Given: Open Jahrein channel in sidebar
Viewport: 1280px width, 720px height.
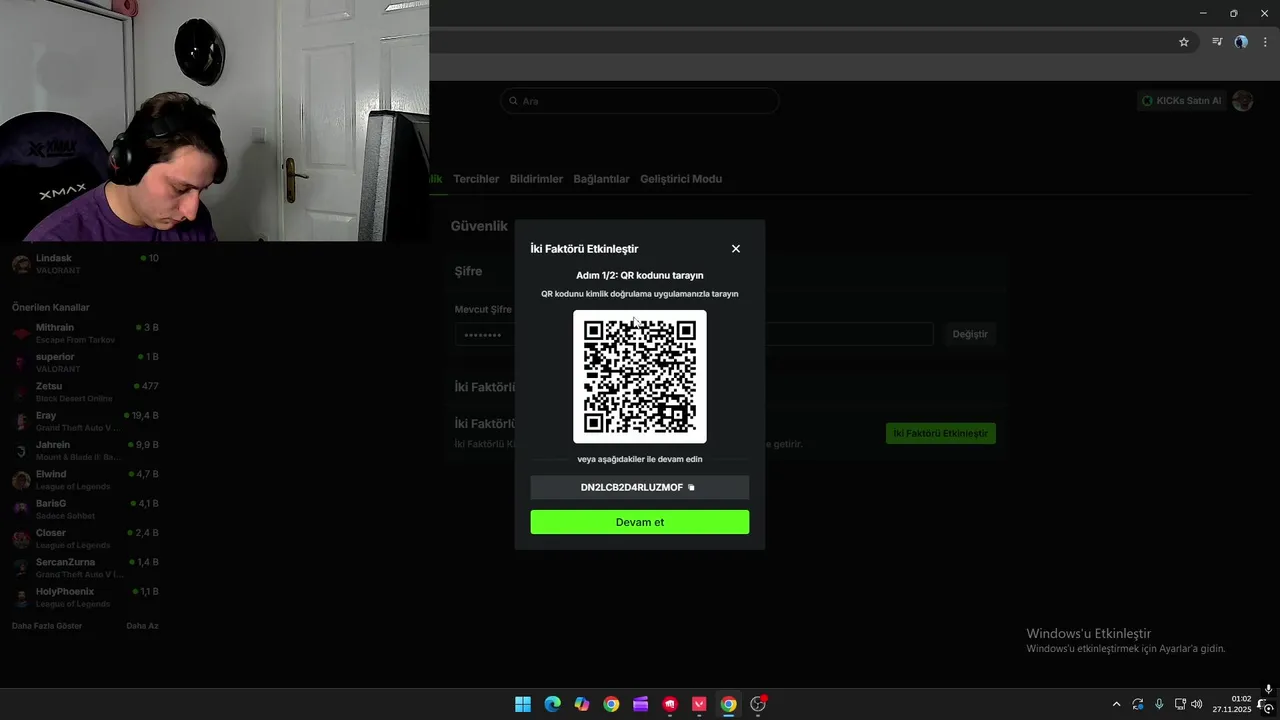Looking at the screenshot, I should [x=85, y=450].
